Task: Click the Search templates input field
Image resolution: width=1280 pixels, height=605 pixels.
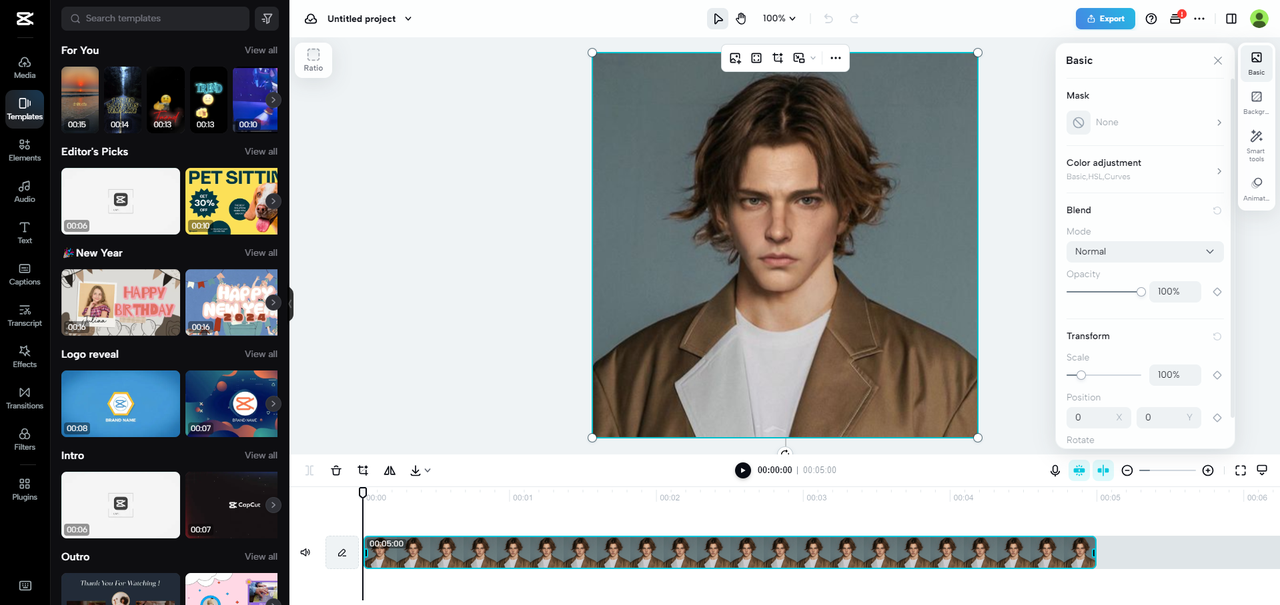Action: 155,18
